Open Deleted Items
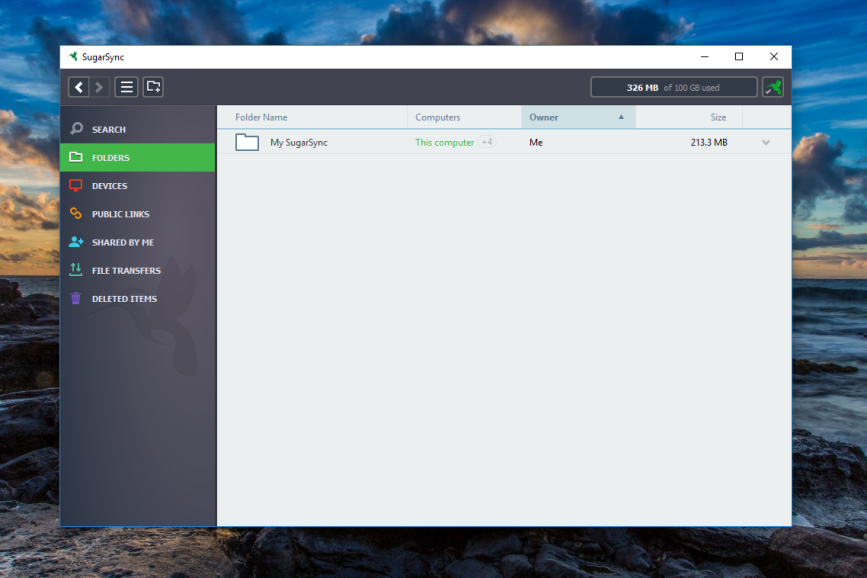The height and width of the screenshot is (578, 867). pos(138,299)
